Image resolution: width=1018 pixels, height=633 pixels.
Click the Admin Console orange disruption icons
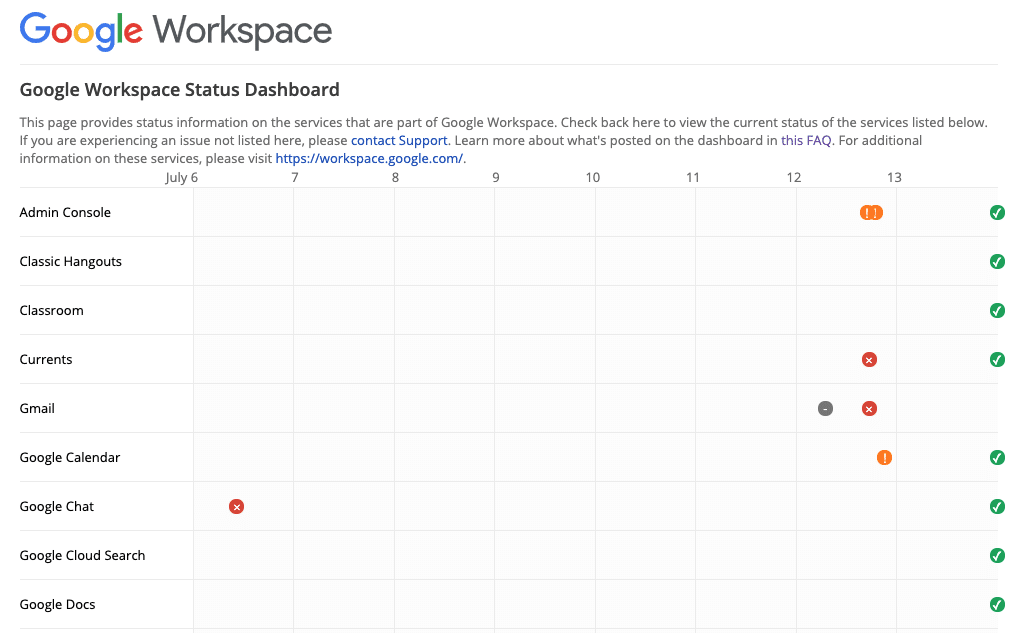click(x=871, y=213)
